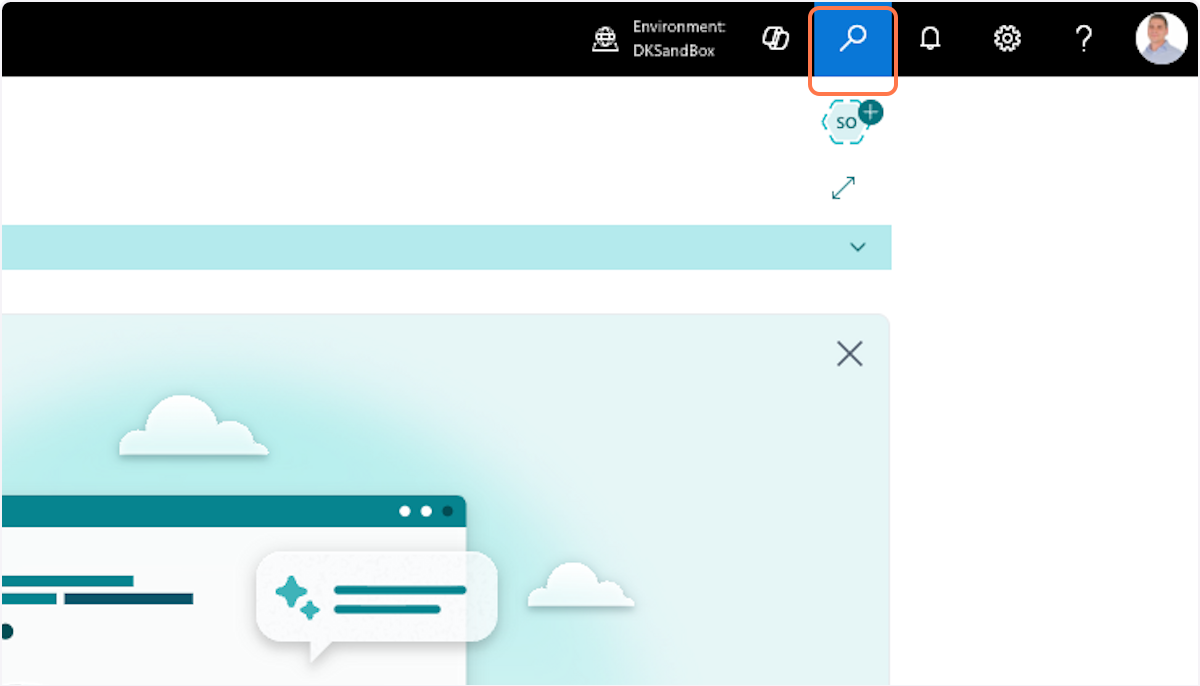1200x686 pixels.
Task: Open the user profile avatar
Action: click(x=1160, y=40)
